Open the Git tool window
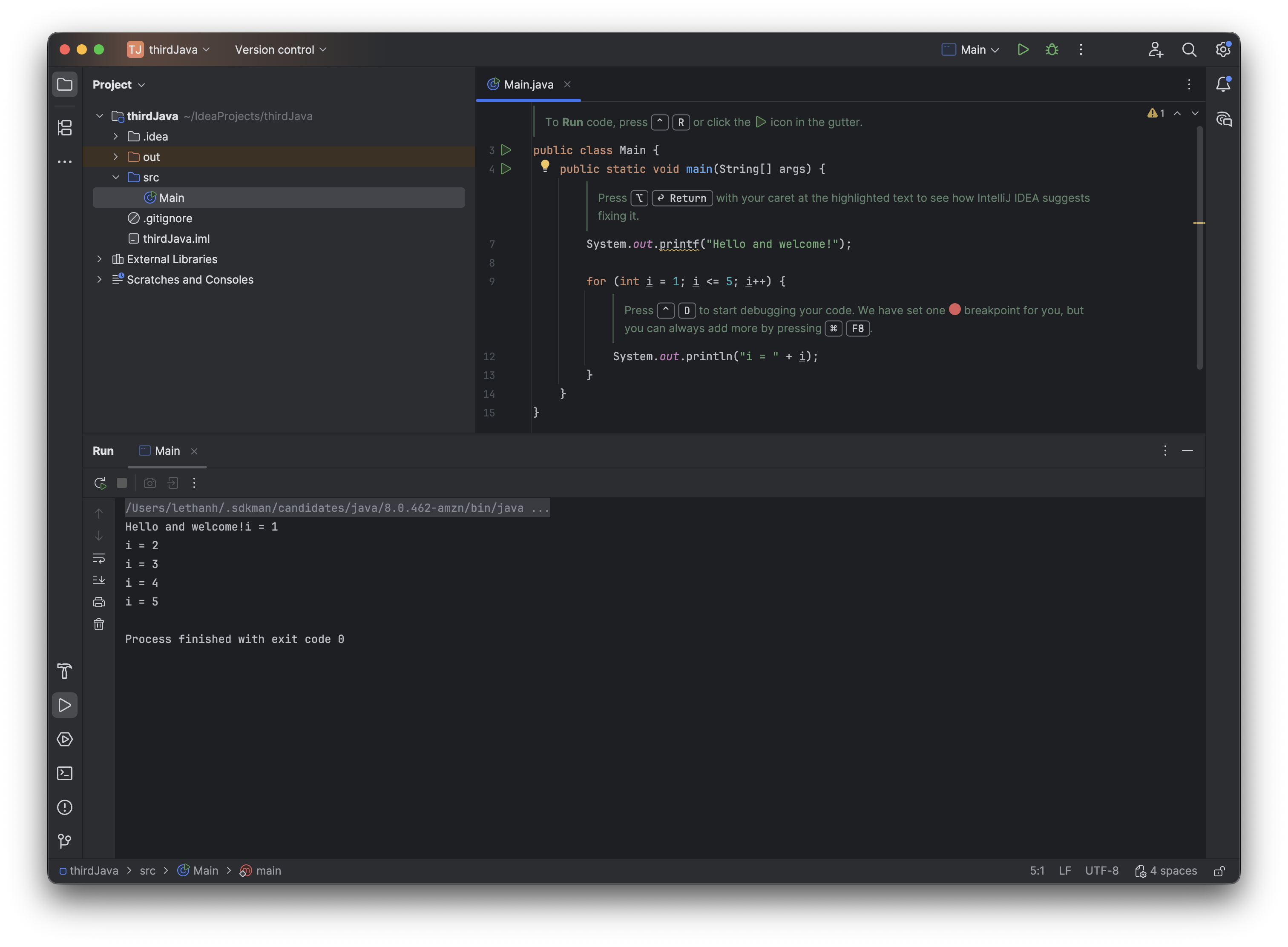 [65, 841]
